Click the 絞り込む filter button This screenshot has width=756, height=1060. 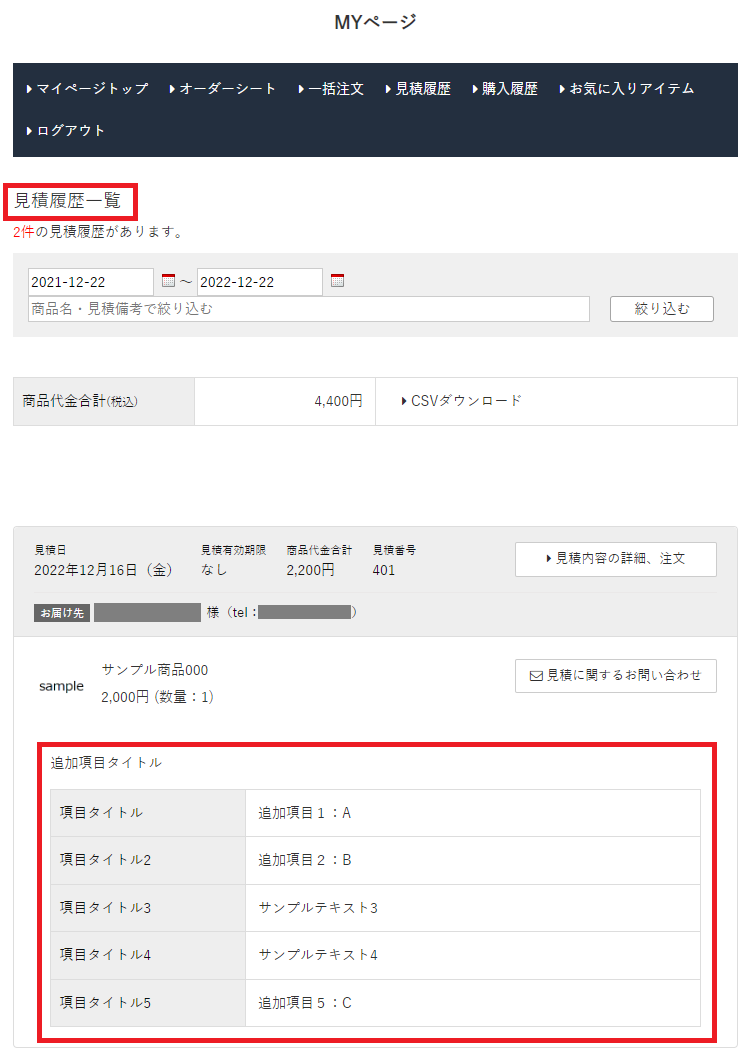[662, 309]
